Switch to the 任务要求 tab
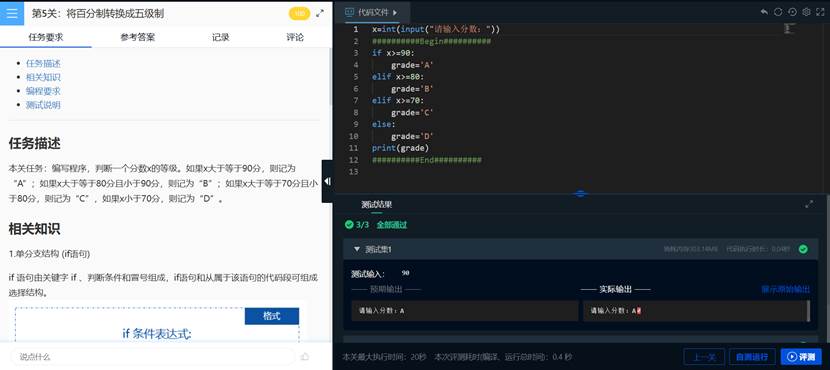Viewport: 830px width, 370px height. tap(46, 37)
